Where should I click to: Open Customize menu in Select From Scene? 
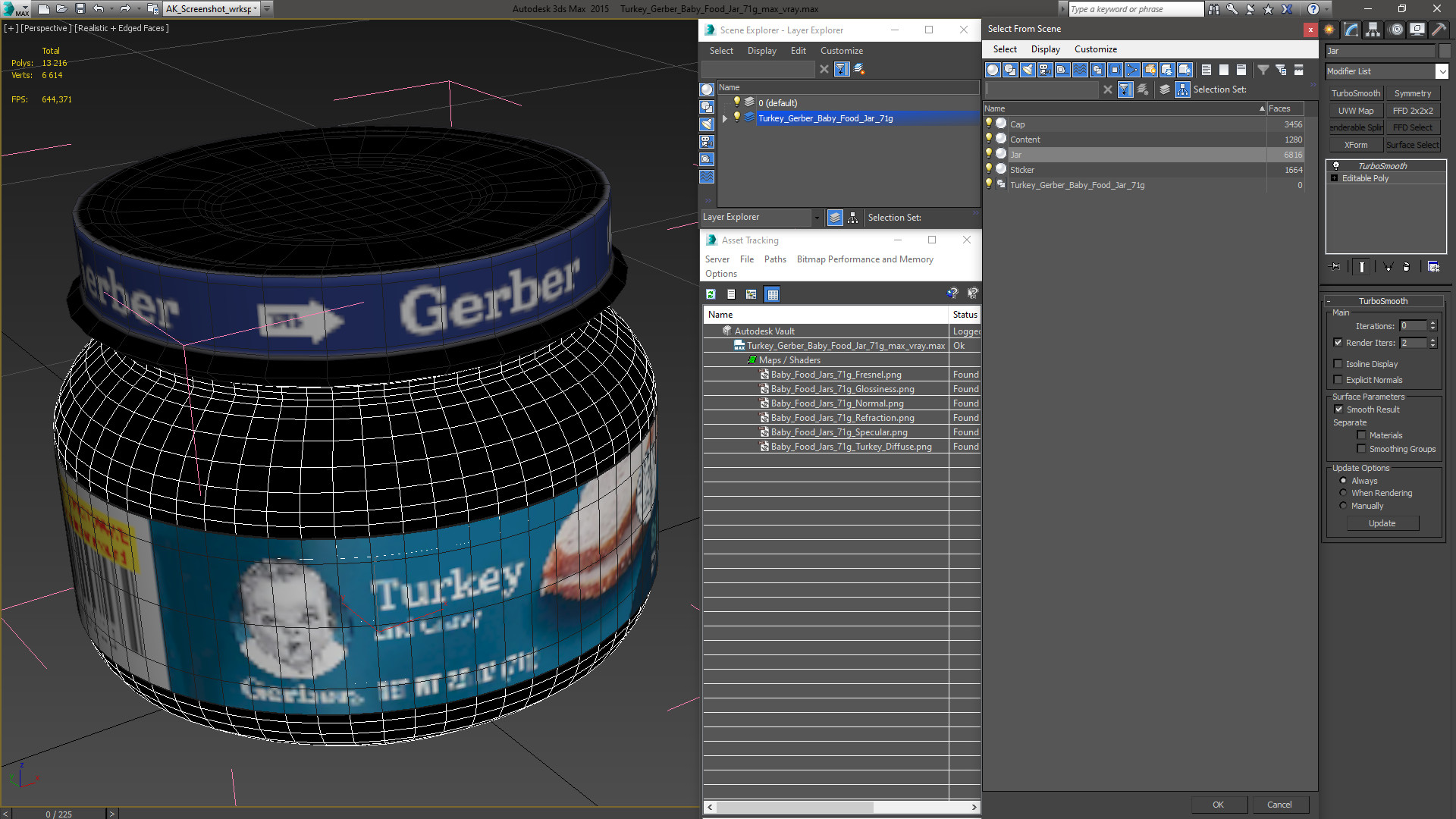(1095, 49)
